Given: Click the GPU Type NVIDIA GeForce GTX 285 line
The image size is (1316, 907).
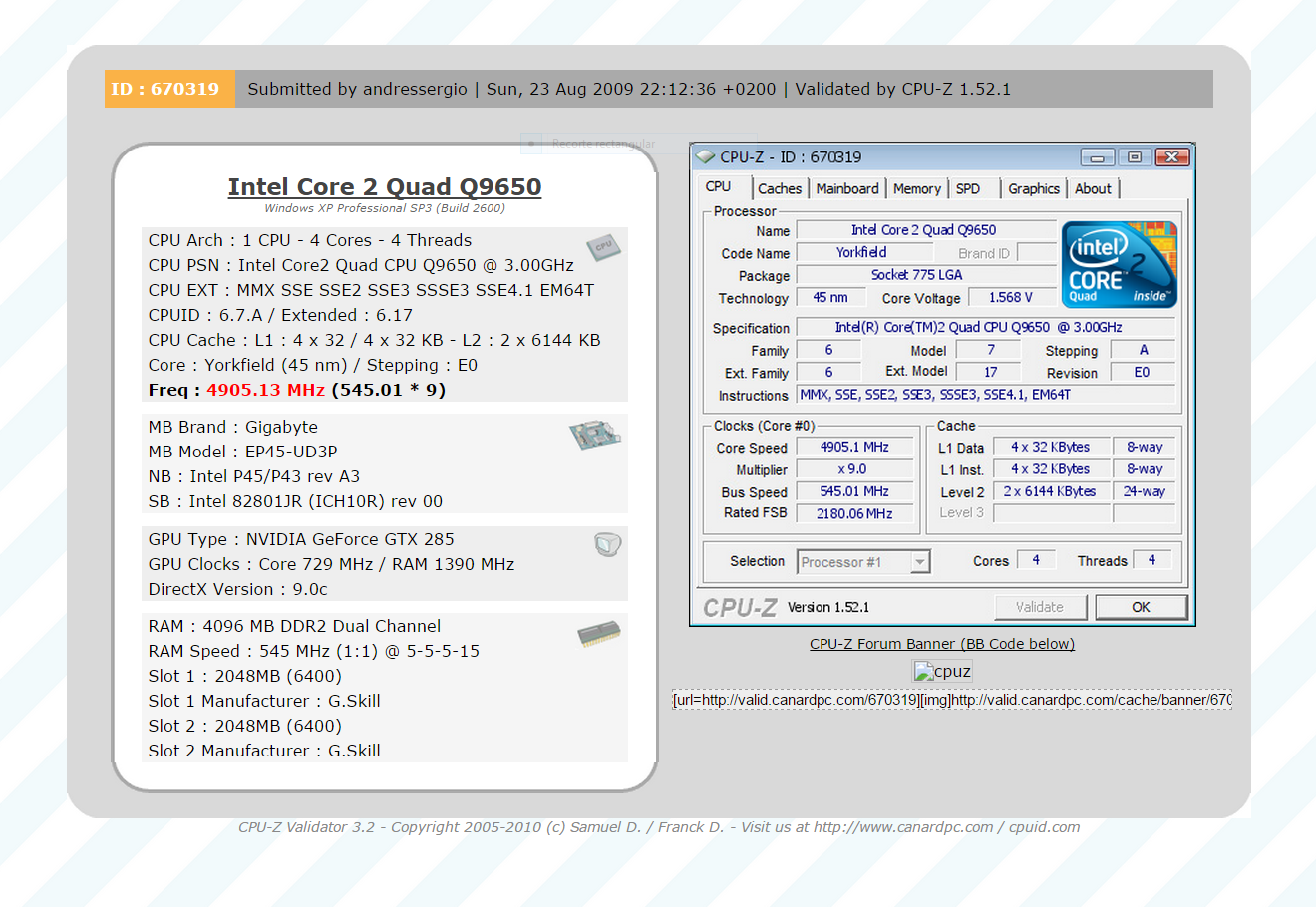Looking at the screenshot, I should click(x=301, y=539).
